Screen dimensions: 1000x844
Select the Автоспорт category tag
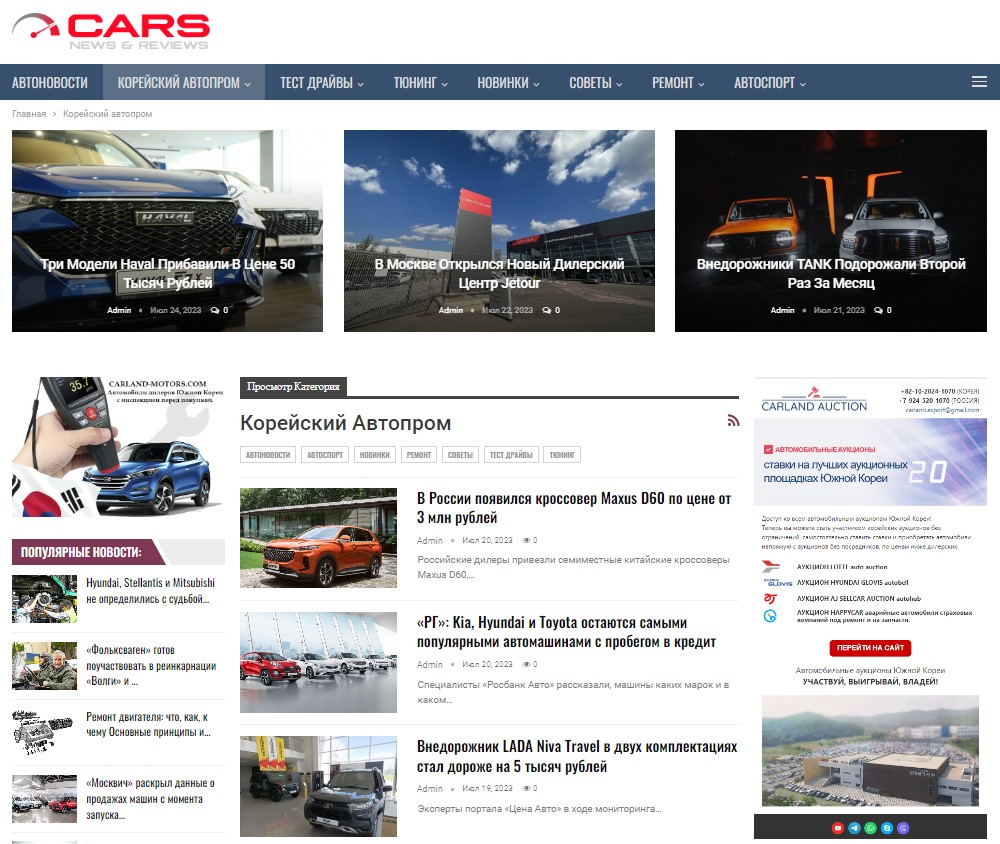pos(325,455)
